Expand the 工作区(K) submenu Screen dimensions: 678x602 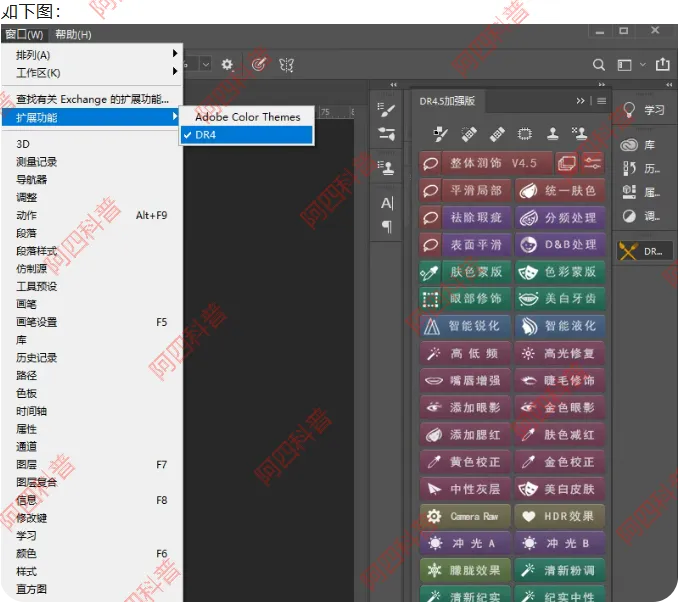click(x=92, y=73)
